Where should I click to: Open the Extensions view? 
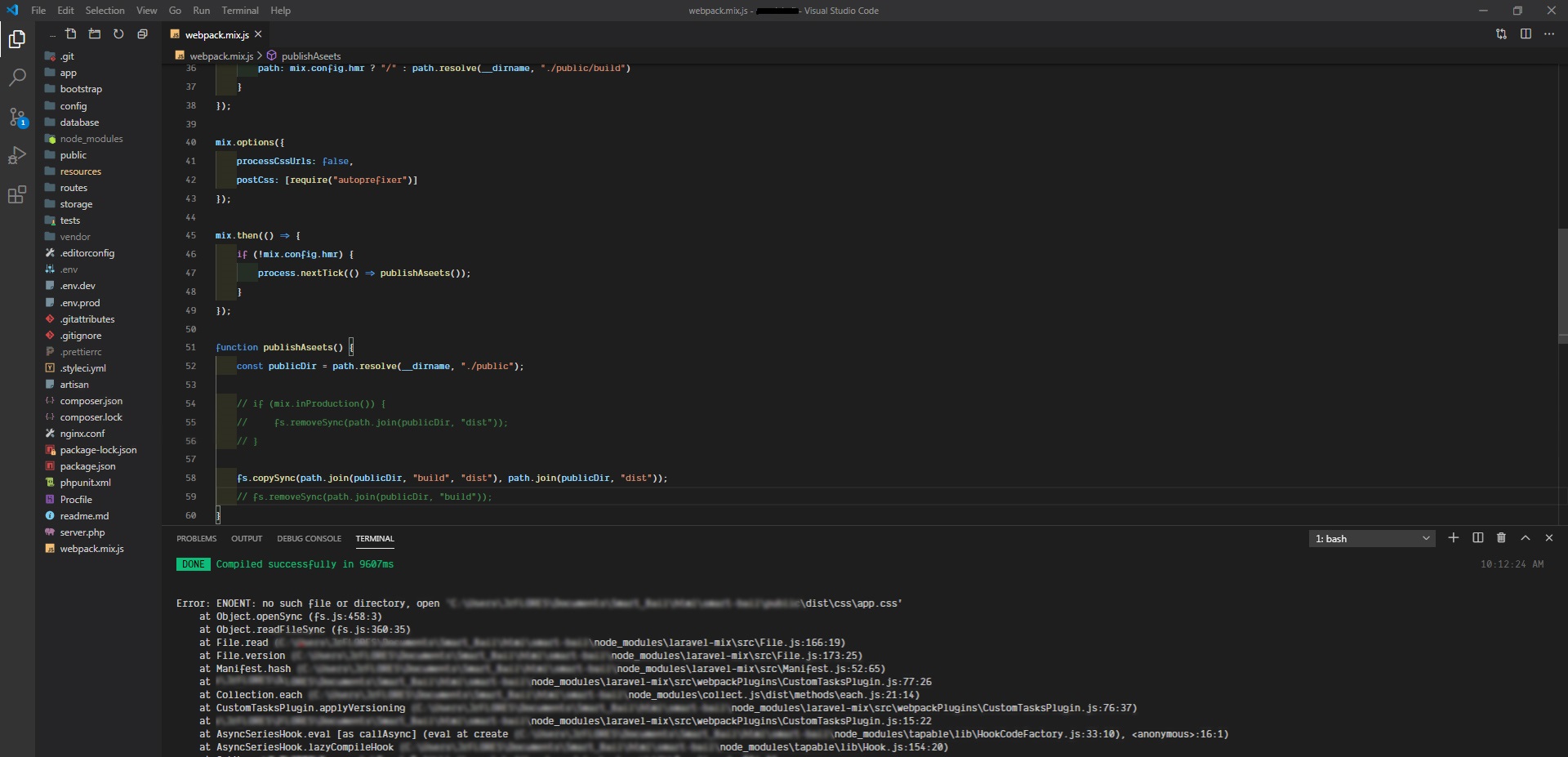point(17,194)
